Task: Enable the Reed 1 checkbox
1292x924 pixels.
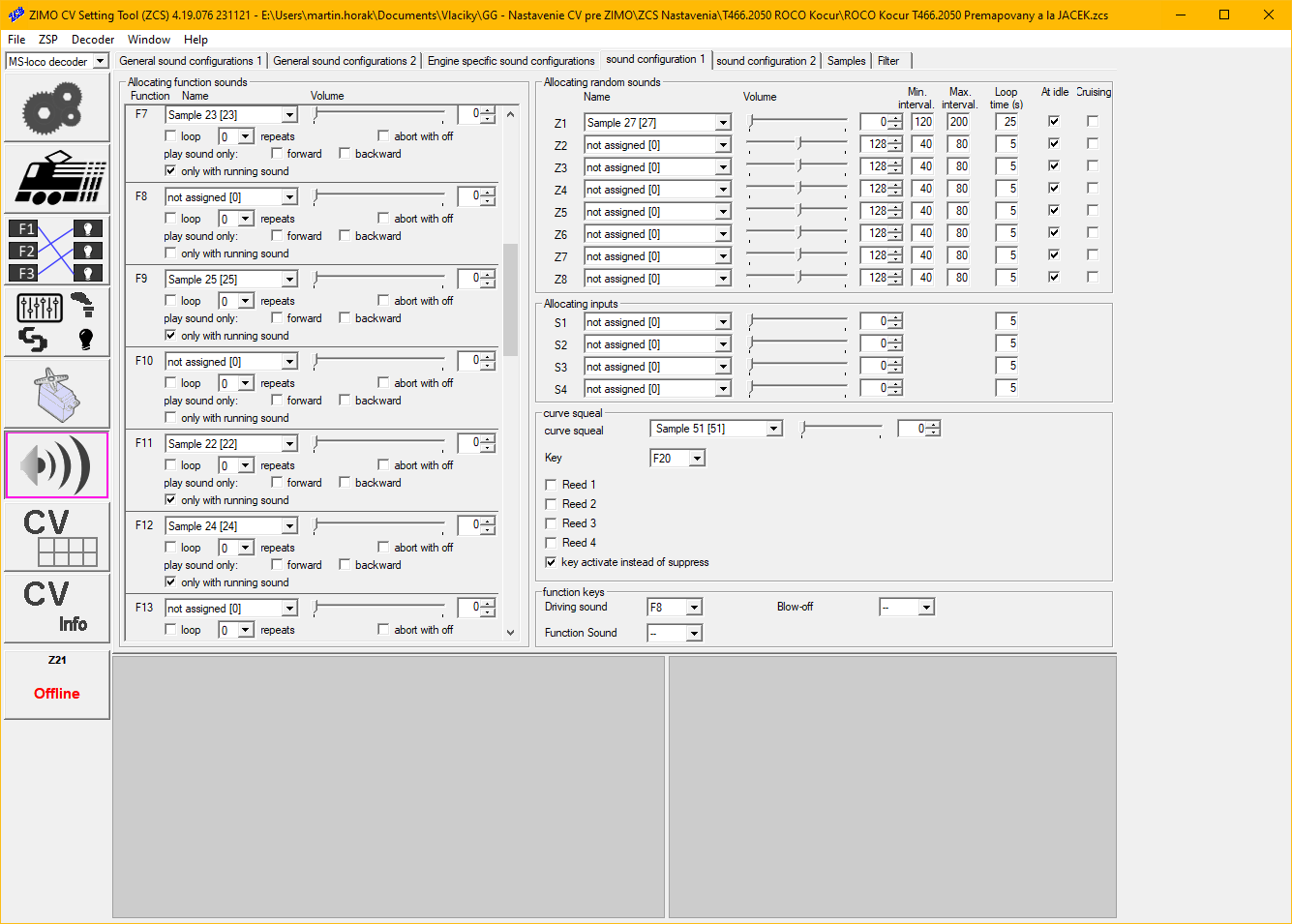Action: coord(551,485)
